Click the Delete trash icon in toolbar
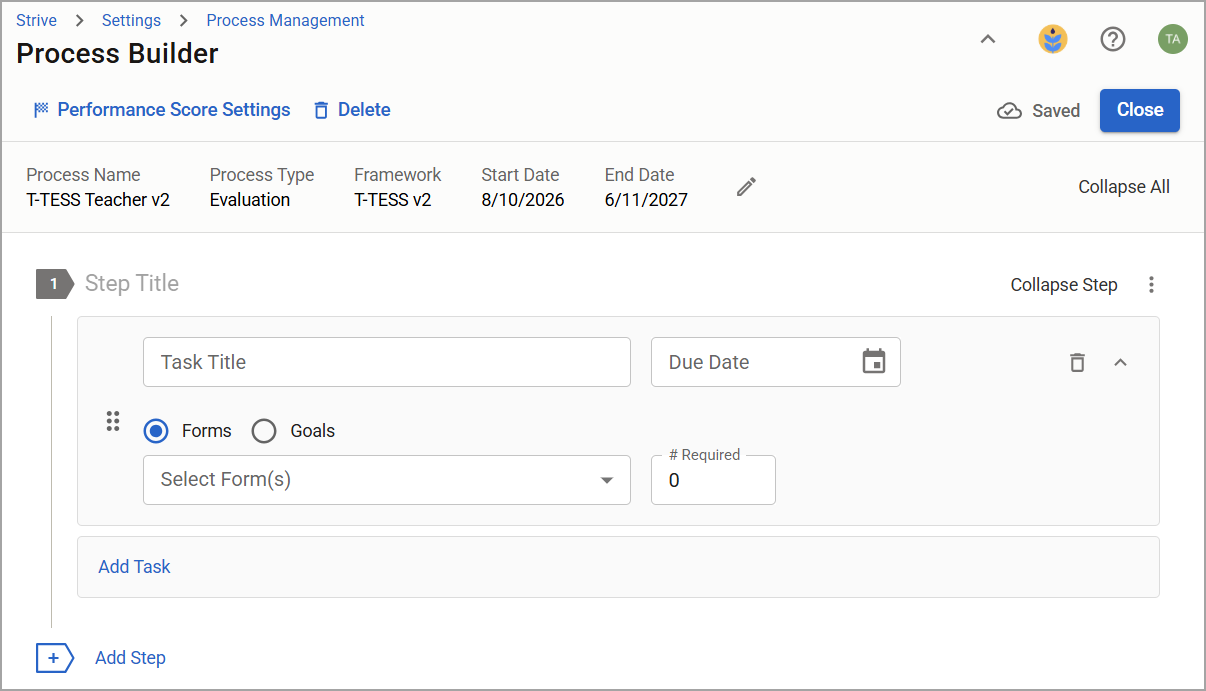Screen dimensions: 1206x691 click(x=321, y=110)
